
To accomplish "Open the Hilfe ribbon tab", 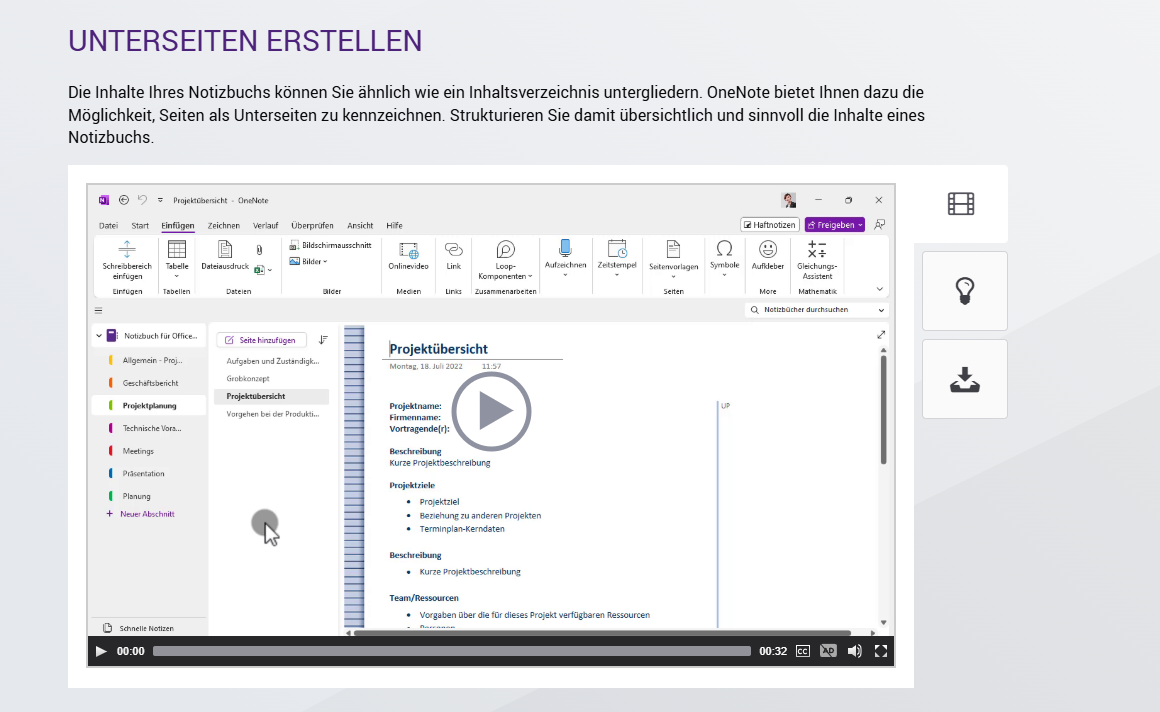I will [x=394, y=226].
